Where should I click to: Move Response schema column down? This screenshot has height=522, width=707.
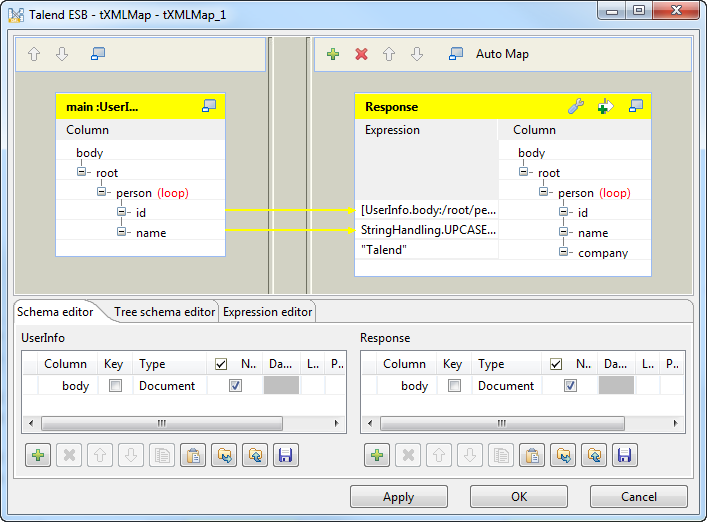coord(470,455)
